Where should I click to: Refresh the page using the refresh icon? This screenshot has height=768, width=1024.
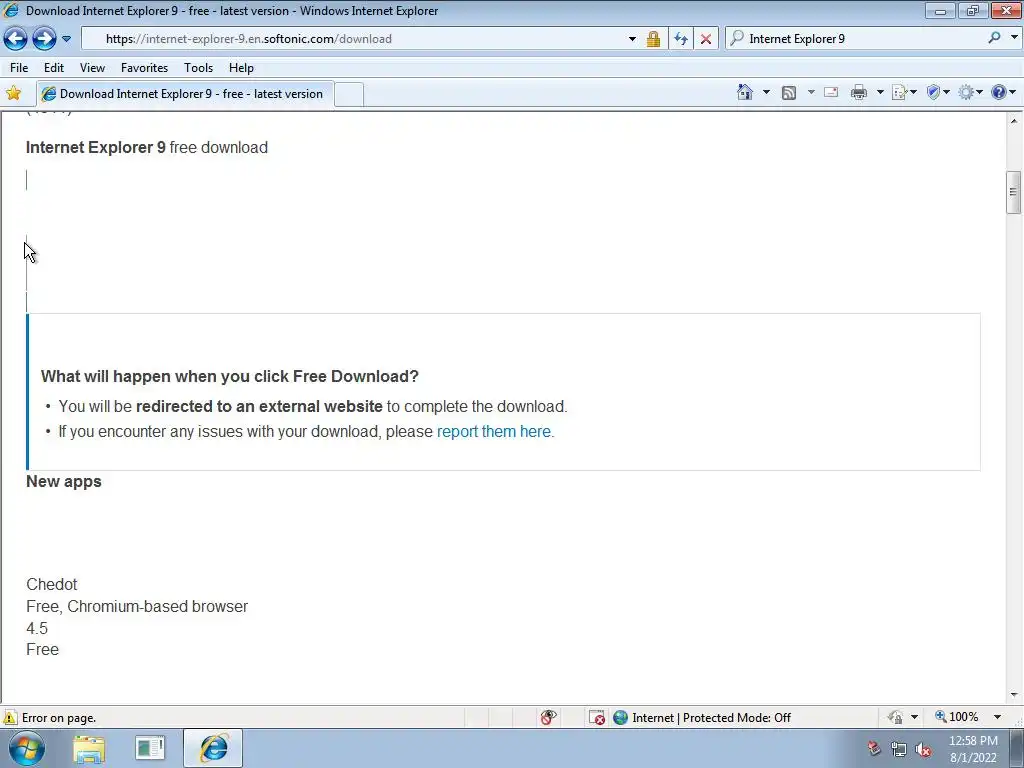pyautogui.click(x=680, y=39)
